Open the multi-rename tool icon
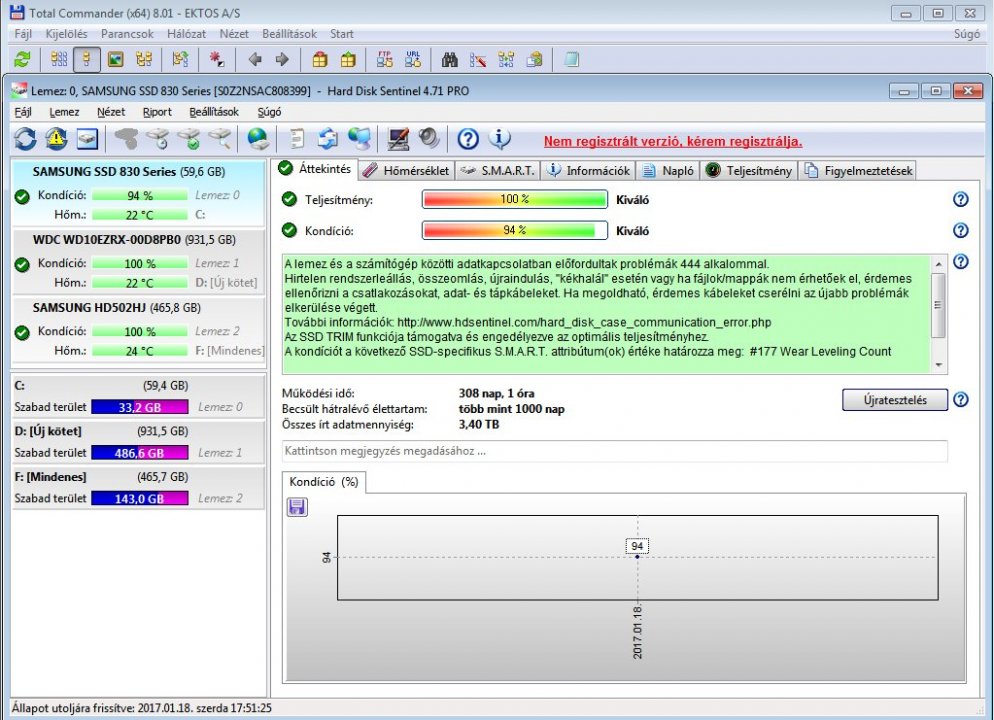The width and height of the screenshot is (994, 720). 478,60
